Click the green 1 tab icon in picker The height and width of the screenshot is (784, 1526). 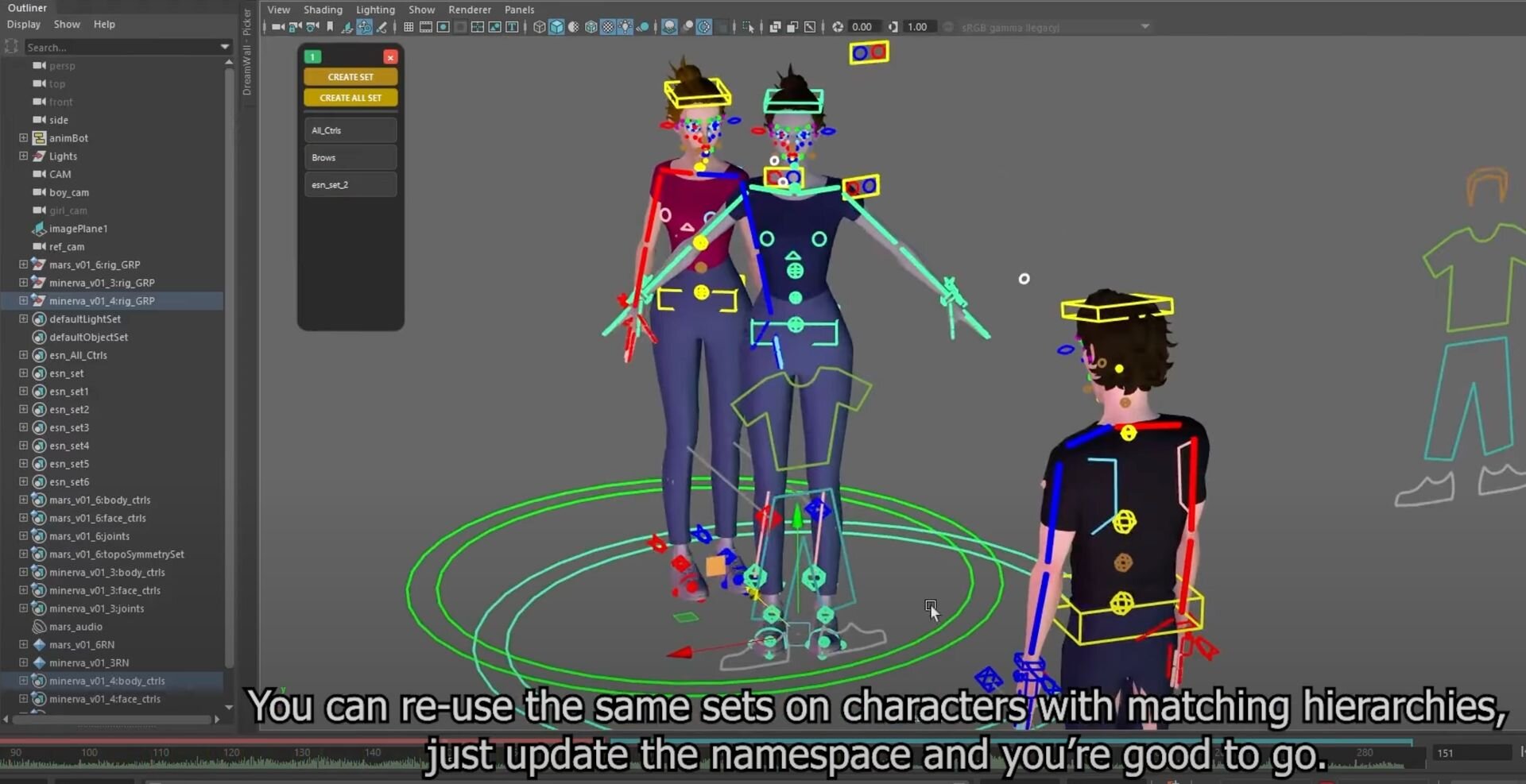tap(313, 57)
